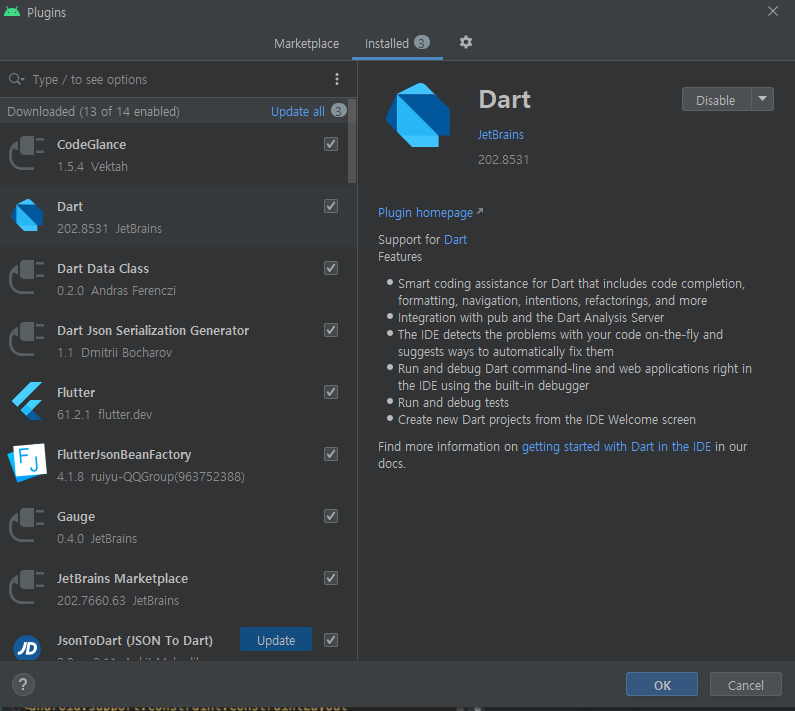
Task: Confirm with the OK button
Action: tap(662, 685)
